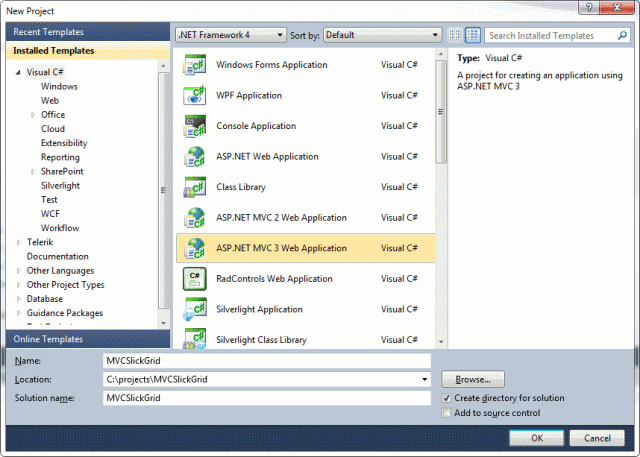Viewport: 640px width, 457px height.
Task: Click the template list scrollbar thumb
Action: click(441, 112)
